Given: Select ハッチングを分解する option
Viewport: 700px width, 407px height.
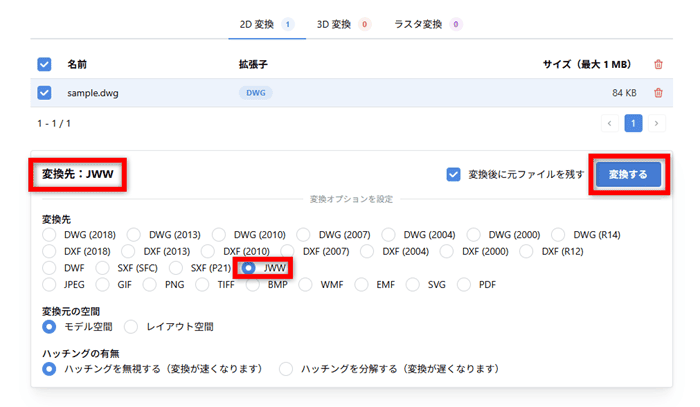Looking at the screenshot, I should [x=286, y=369].
